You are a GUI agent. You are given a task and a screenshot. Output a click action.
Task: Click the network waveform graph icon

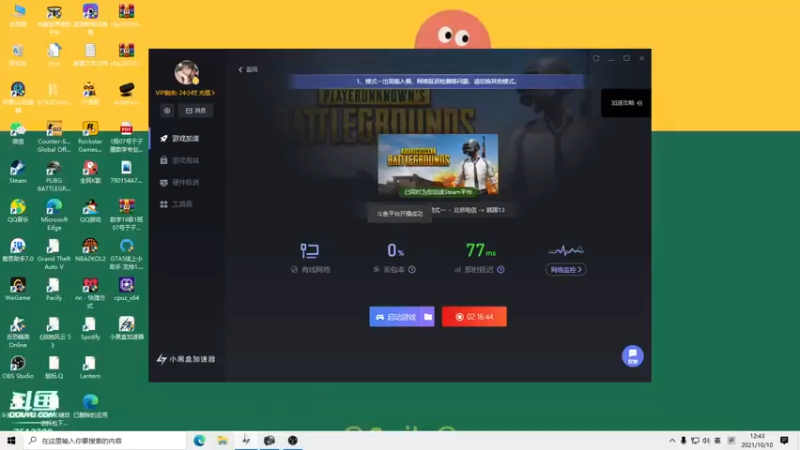click(566, 251)
